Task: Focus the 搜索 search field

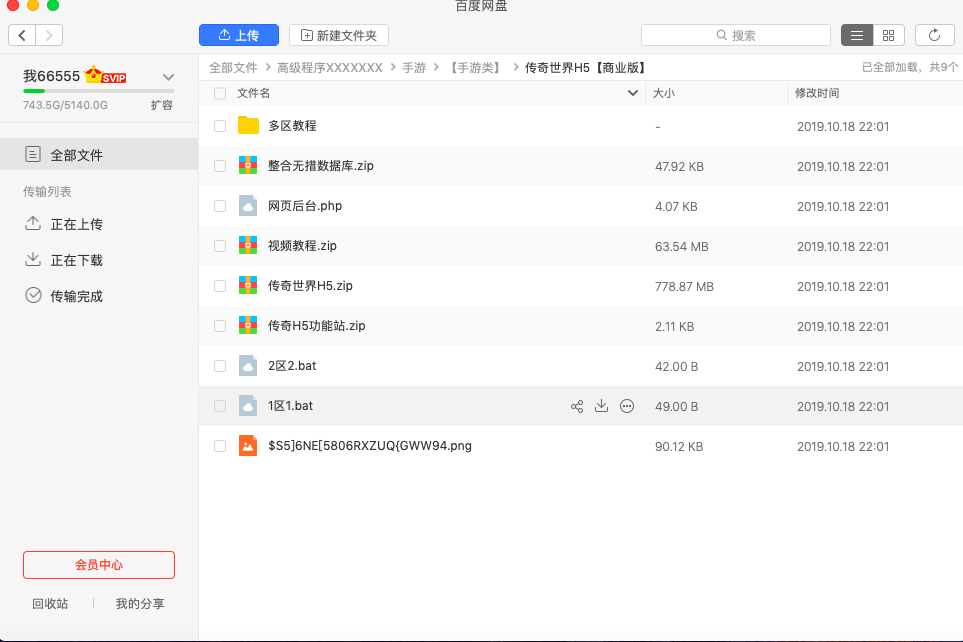Action: pyautogui.click(x=736, y=35)
